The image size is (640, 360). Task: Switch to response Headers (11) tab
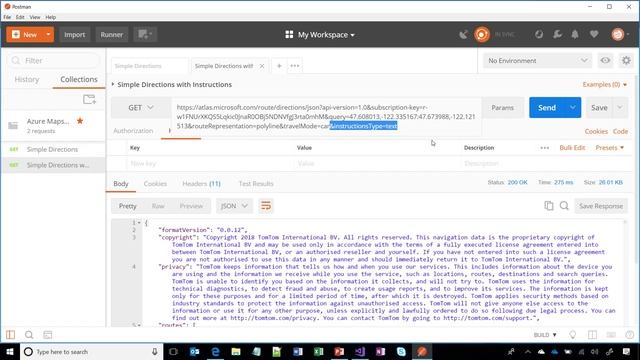pos(202,184)
